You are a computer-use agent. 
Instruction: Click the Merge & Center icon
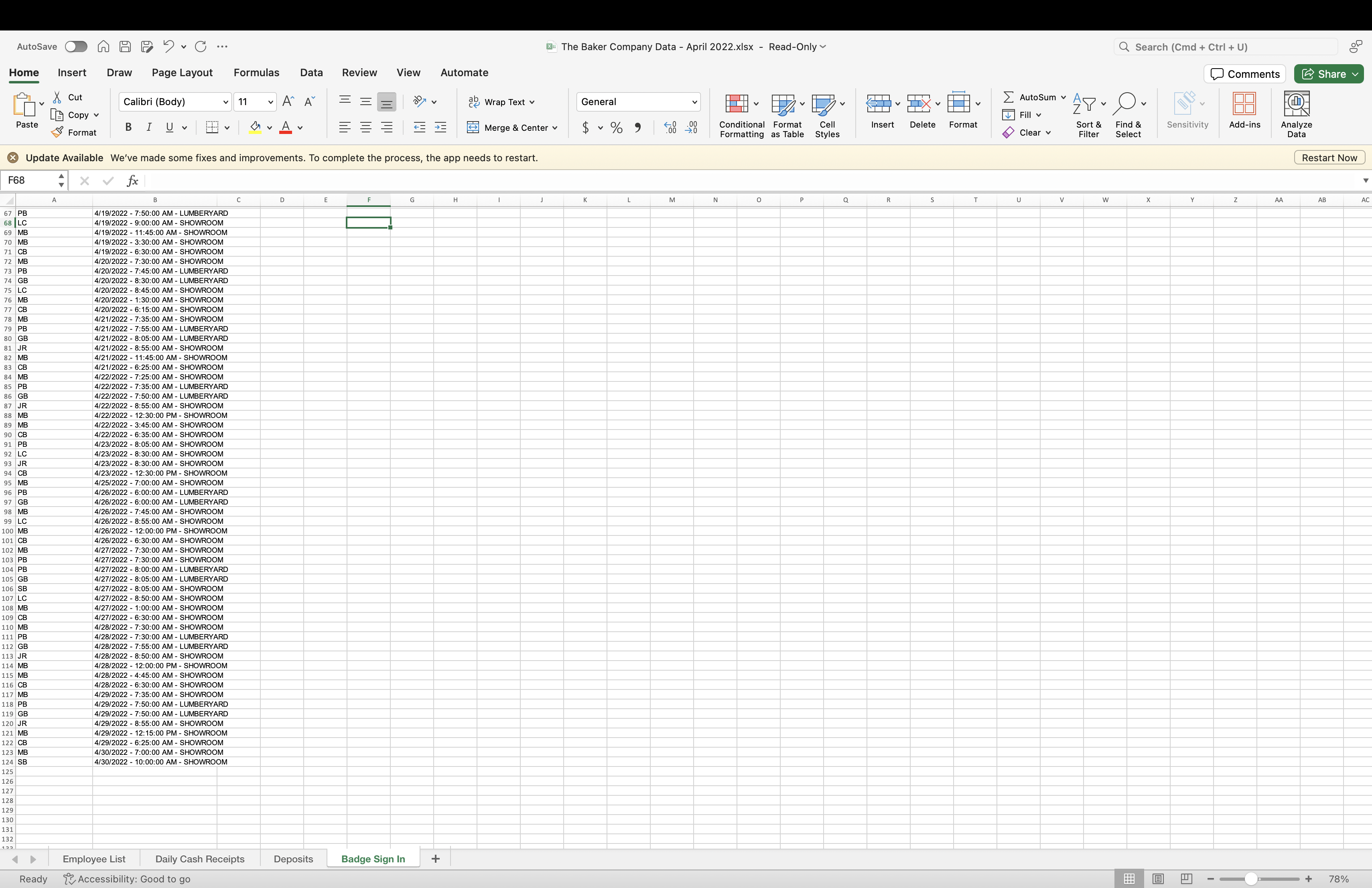coord(473,128)
